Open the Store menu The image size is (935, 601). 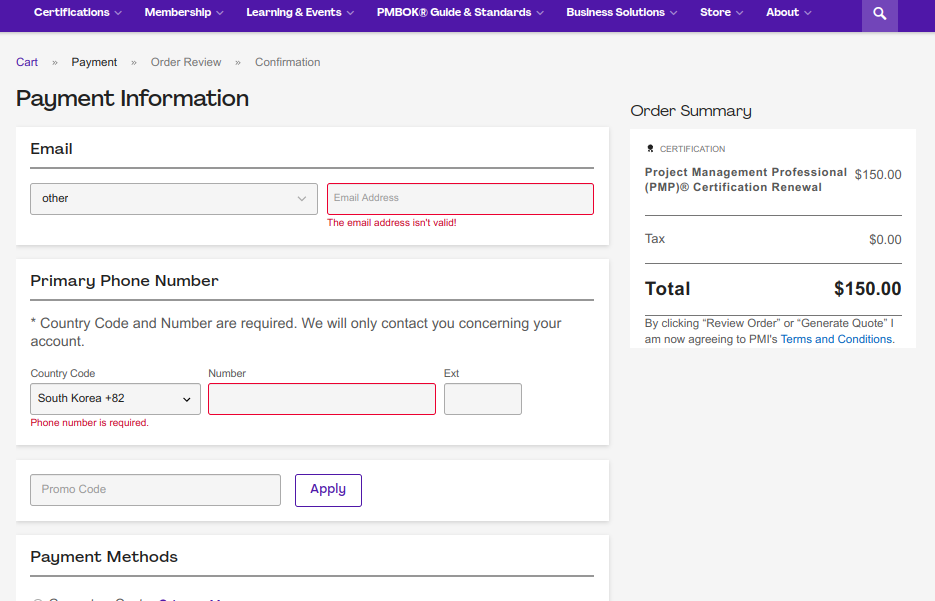(722, 13)
